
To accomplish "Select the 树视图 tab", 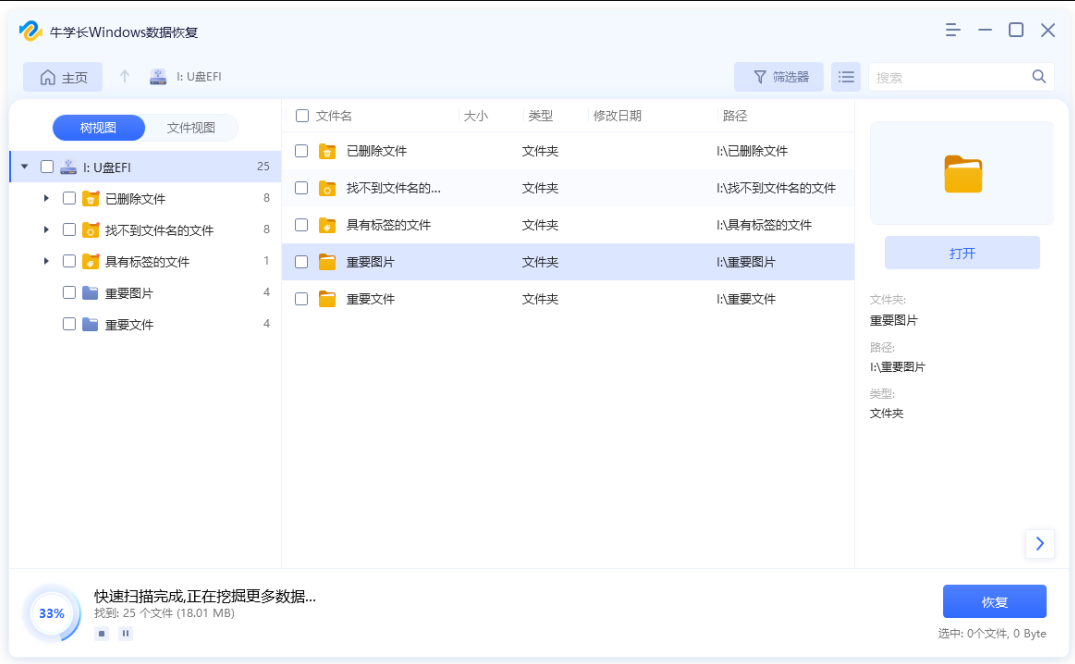I will point(99,127).
